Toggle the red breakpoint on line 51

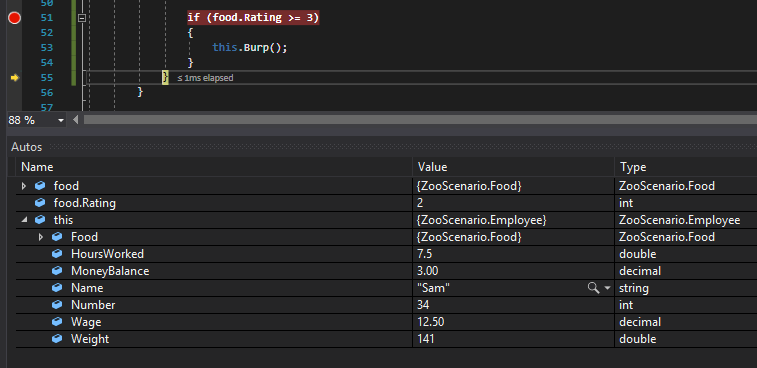pos(14,18)
